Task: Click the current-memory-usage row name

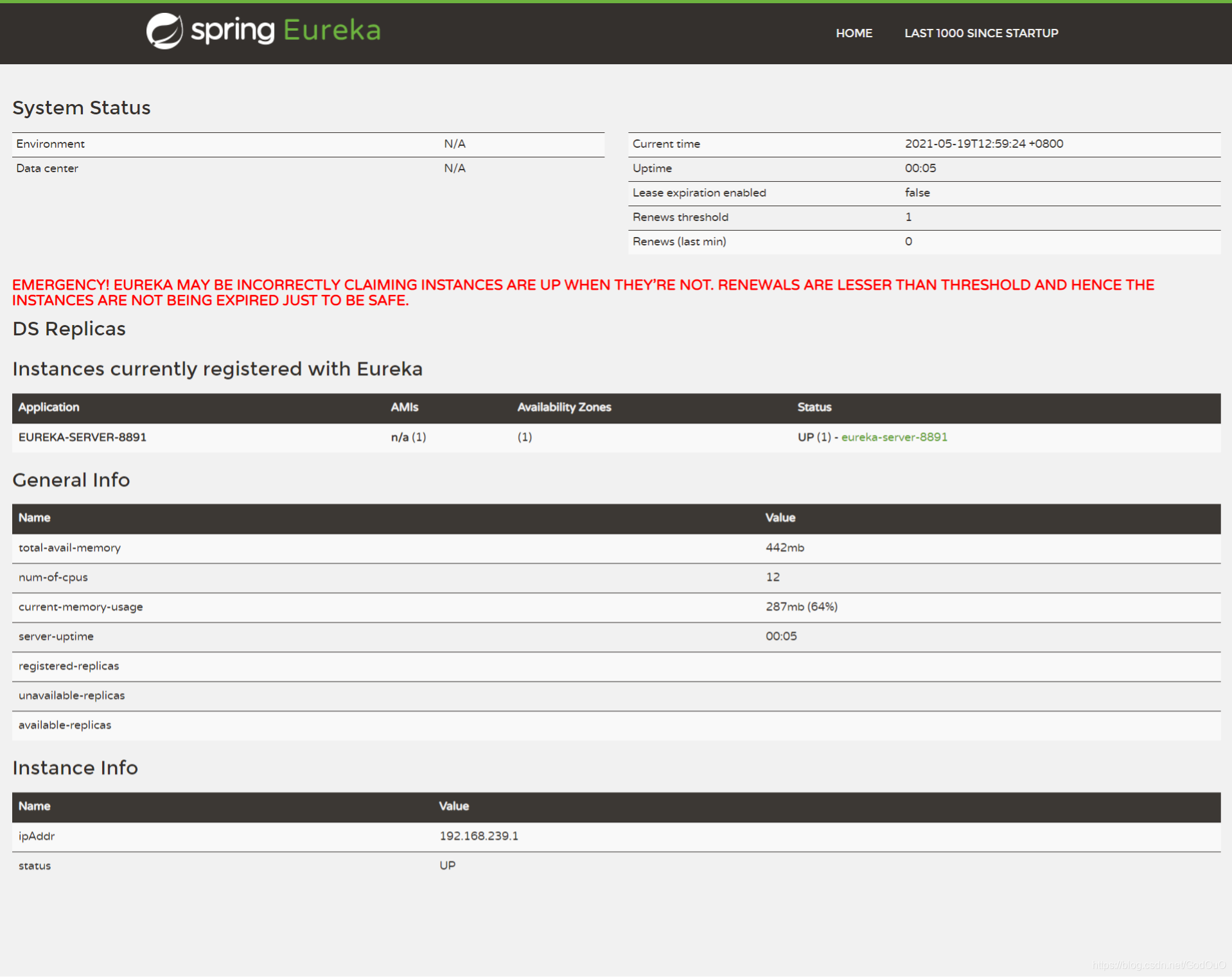Action: point(80,606)
